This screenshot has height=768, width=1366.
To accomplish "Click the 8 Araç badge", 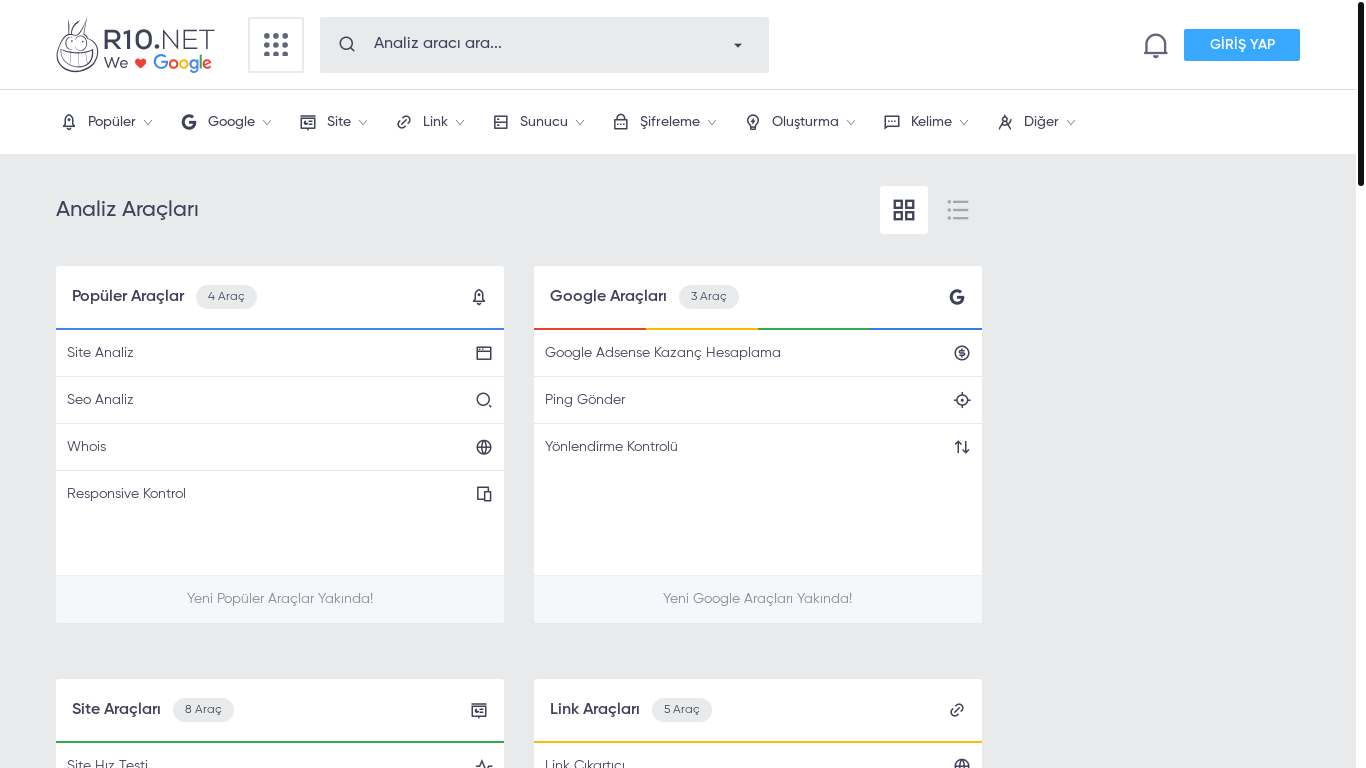I will [203, 710].
